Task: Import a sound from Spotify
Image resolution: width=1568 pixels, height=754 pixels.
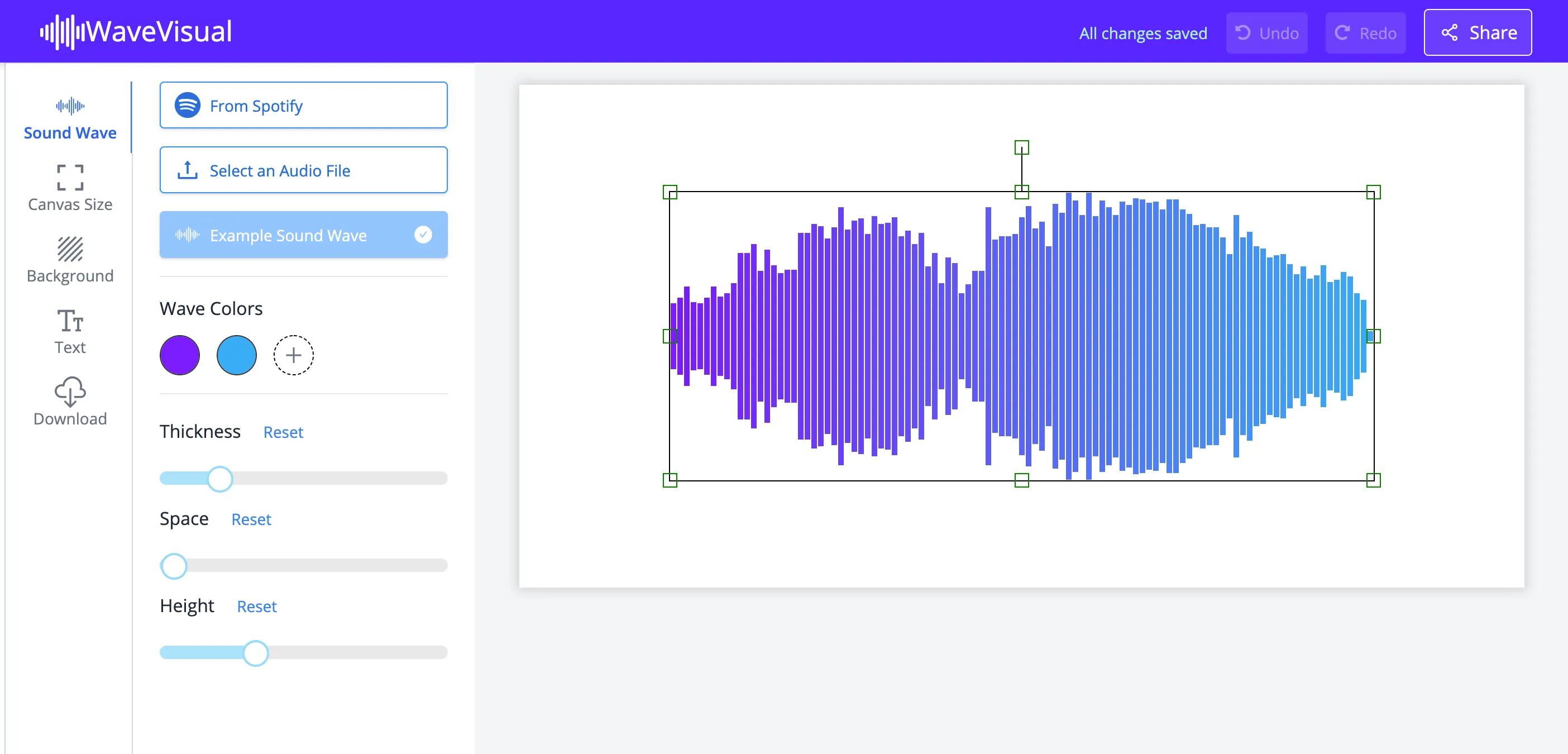Action: (303, 106)
